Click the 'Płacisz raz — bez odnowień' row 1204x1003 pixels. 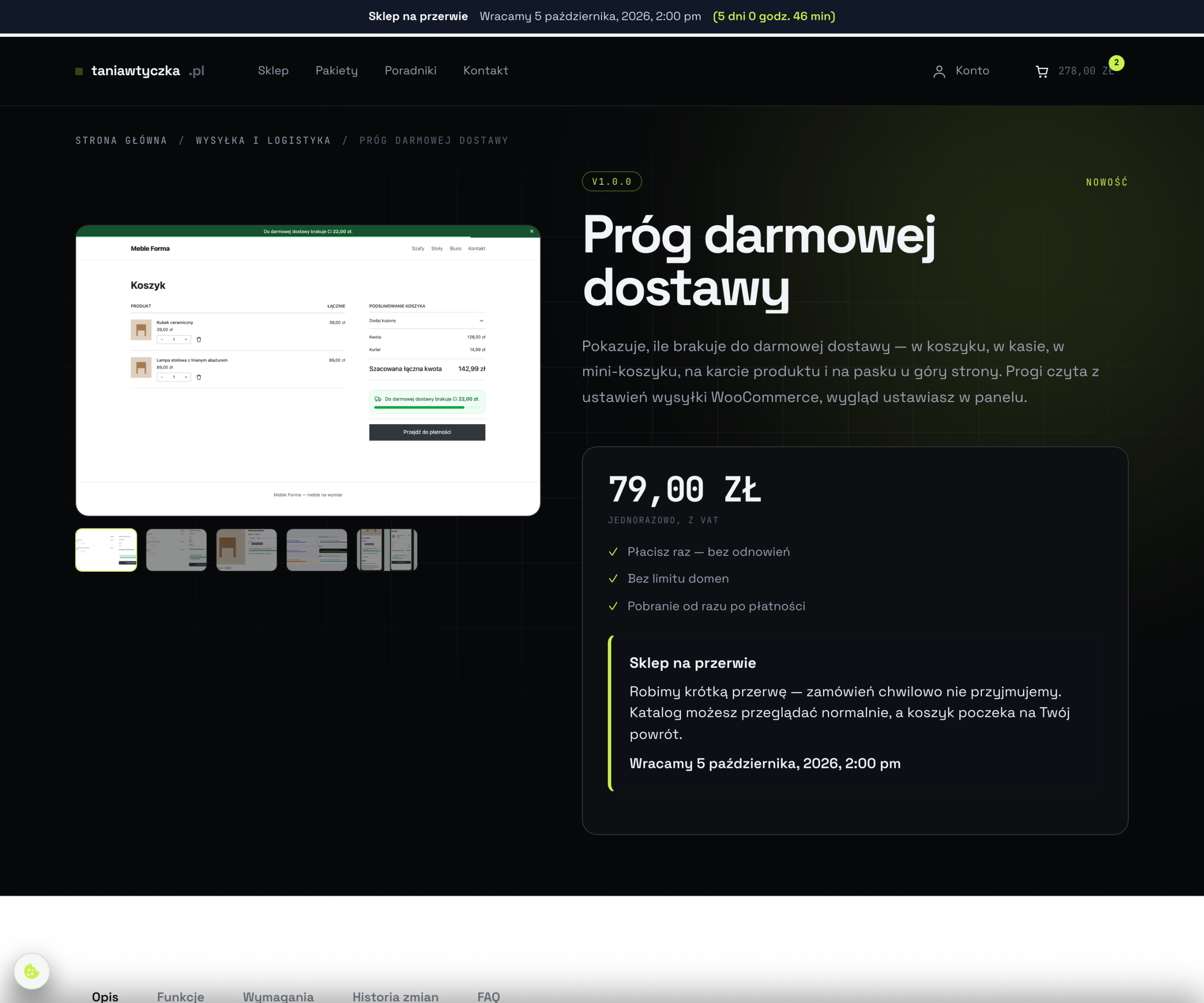pyautogui.click(x=699, y=552)
